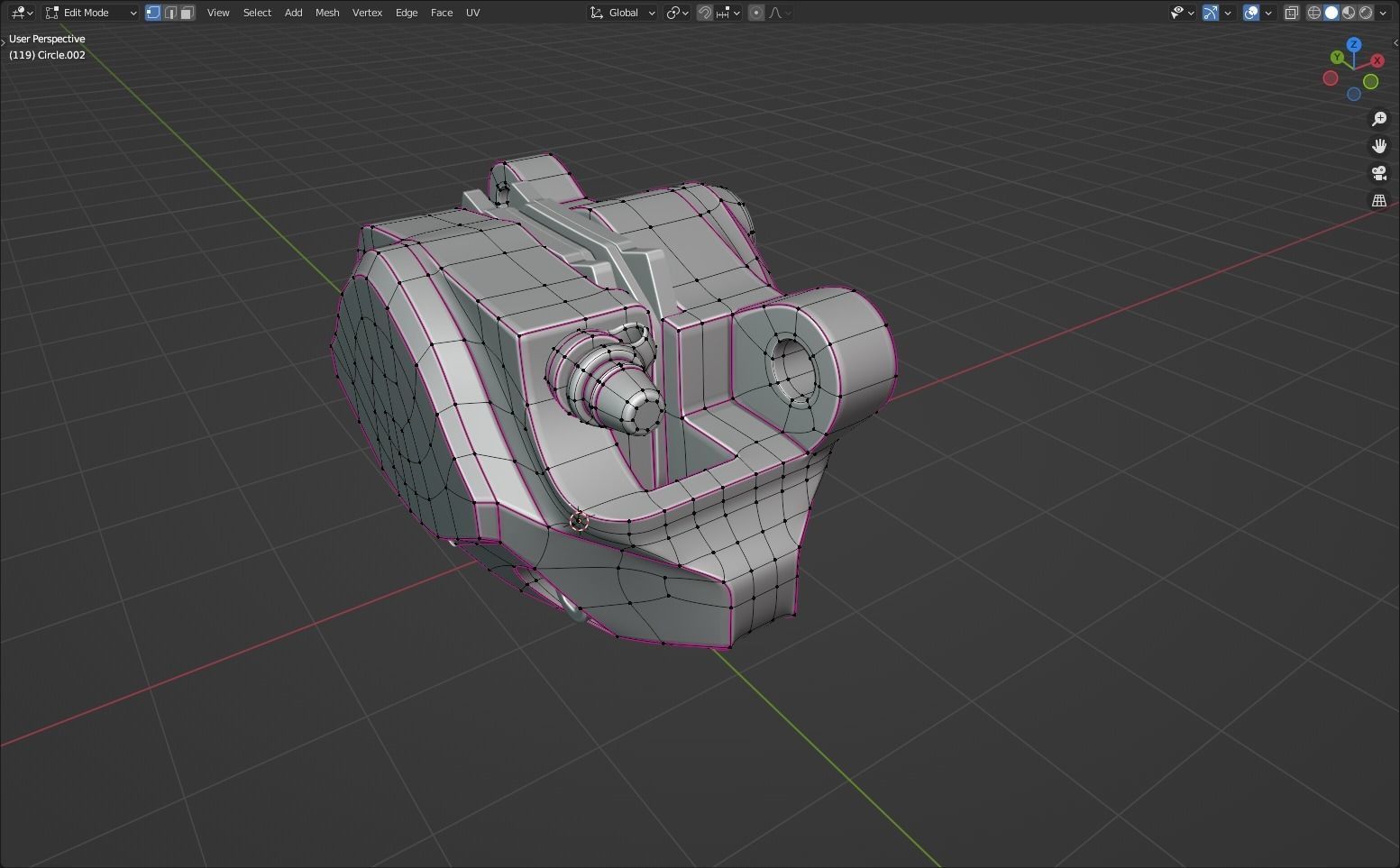Open the Face menu
This screenshot has height=868, width=1400.
[x=442, y=13]
